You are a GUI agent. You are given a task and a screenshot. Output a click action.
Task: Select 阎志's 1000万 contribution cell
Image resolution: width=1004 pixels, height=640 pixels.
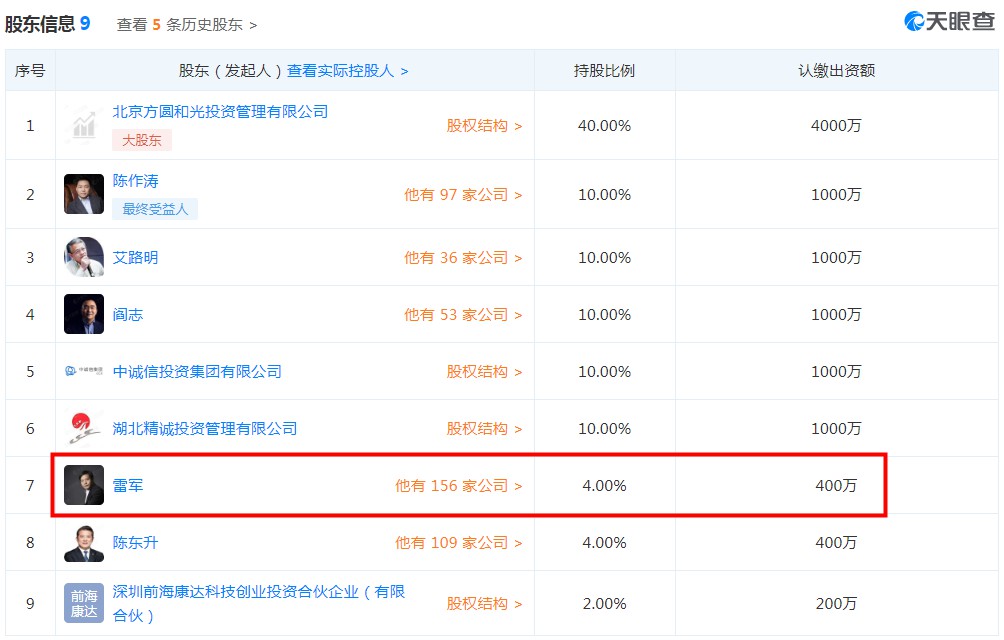836,314
